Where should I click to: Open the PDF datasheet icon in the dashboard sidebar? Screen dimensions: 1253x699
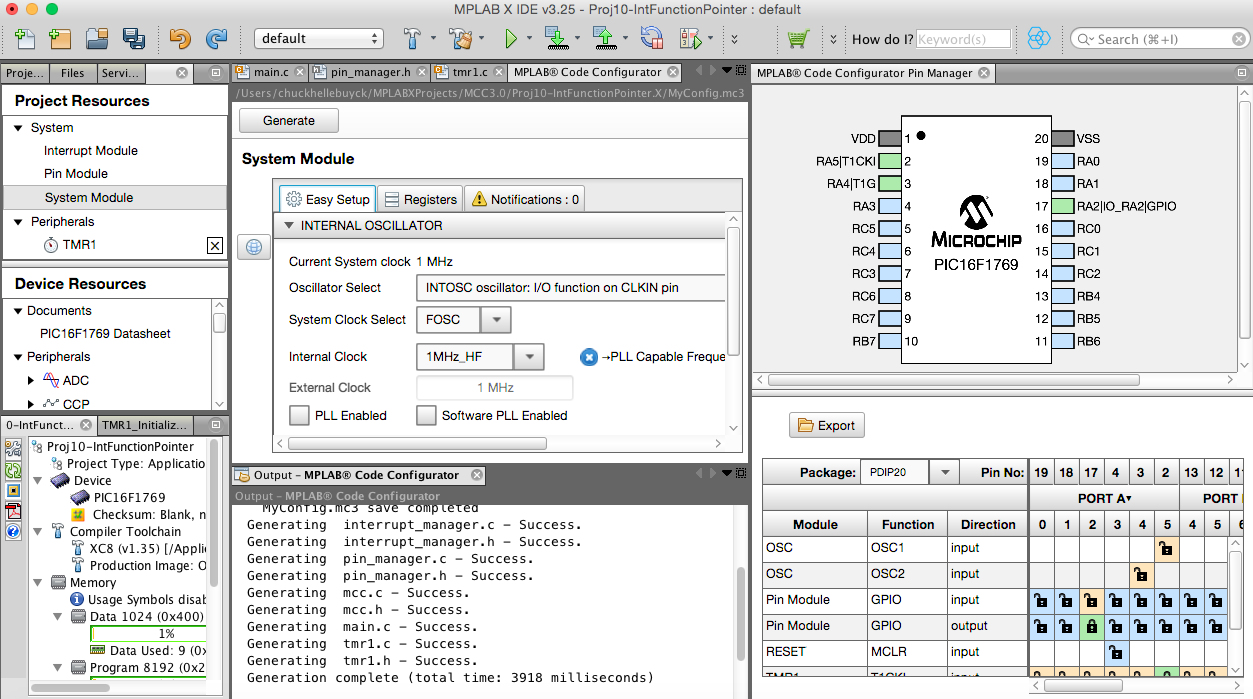(x=13, y=509)
